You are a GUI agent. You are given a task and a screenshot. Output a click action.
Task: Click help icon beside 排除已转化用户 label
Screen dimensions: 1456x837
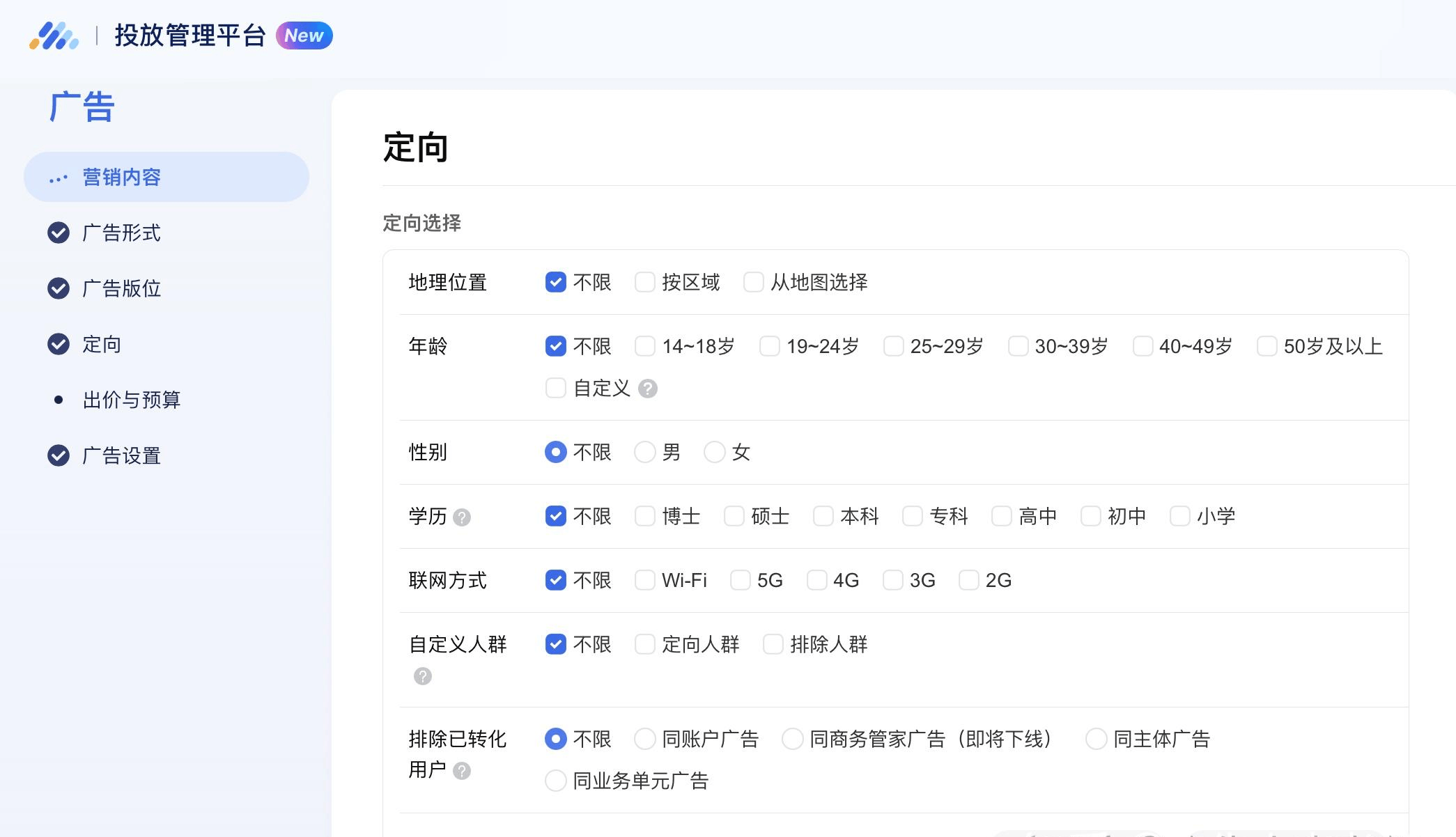pyautogui.click(x=462, y=771)
